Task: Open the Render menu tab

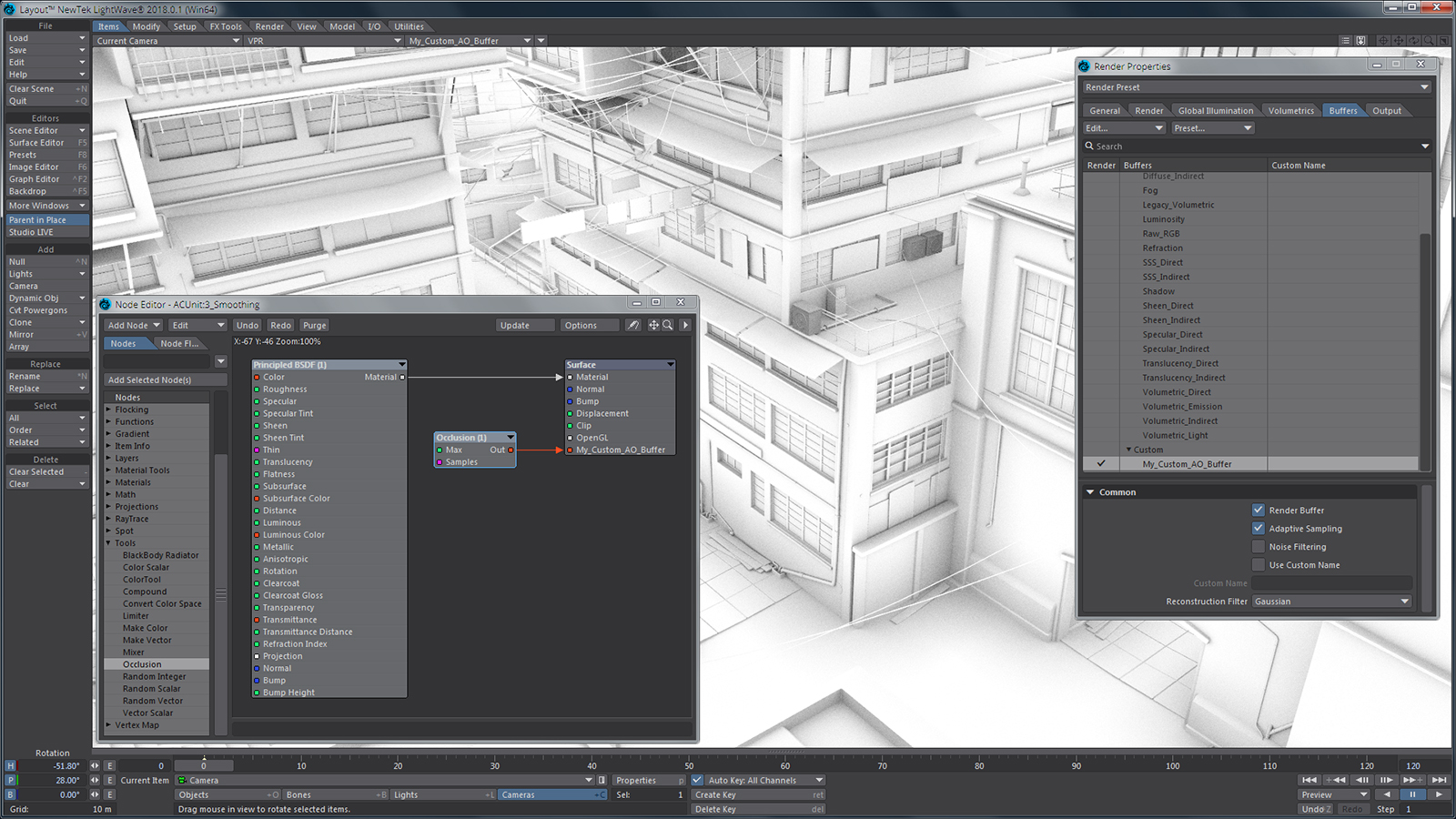Action: tap(269, 26)
